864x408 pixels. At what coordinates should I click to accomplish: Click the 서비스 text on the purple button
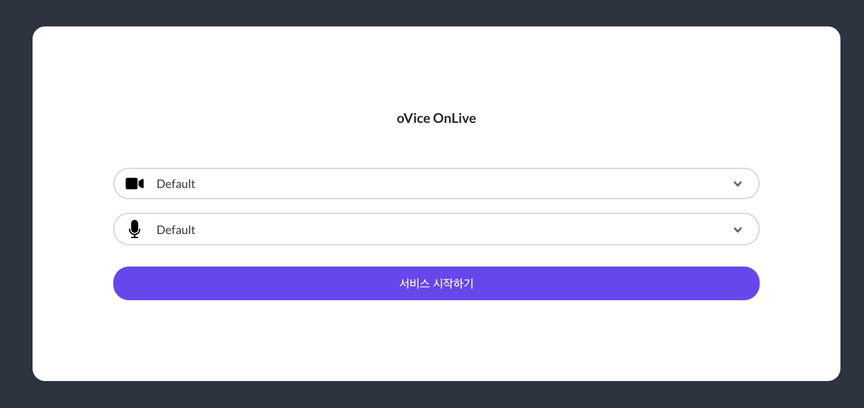(x=414, y=283)
